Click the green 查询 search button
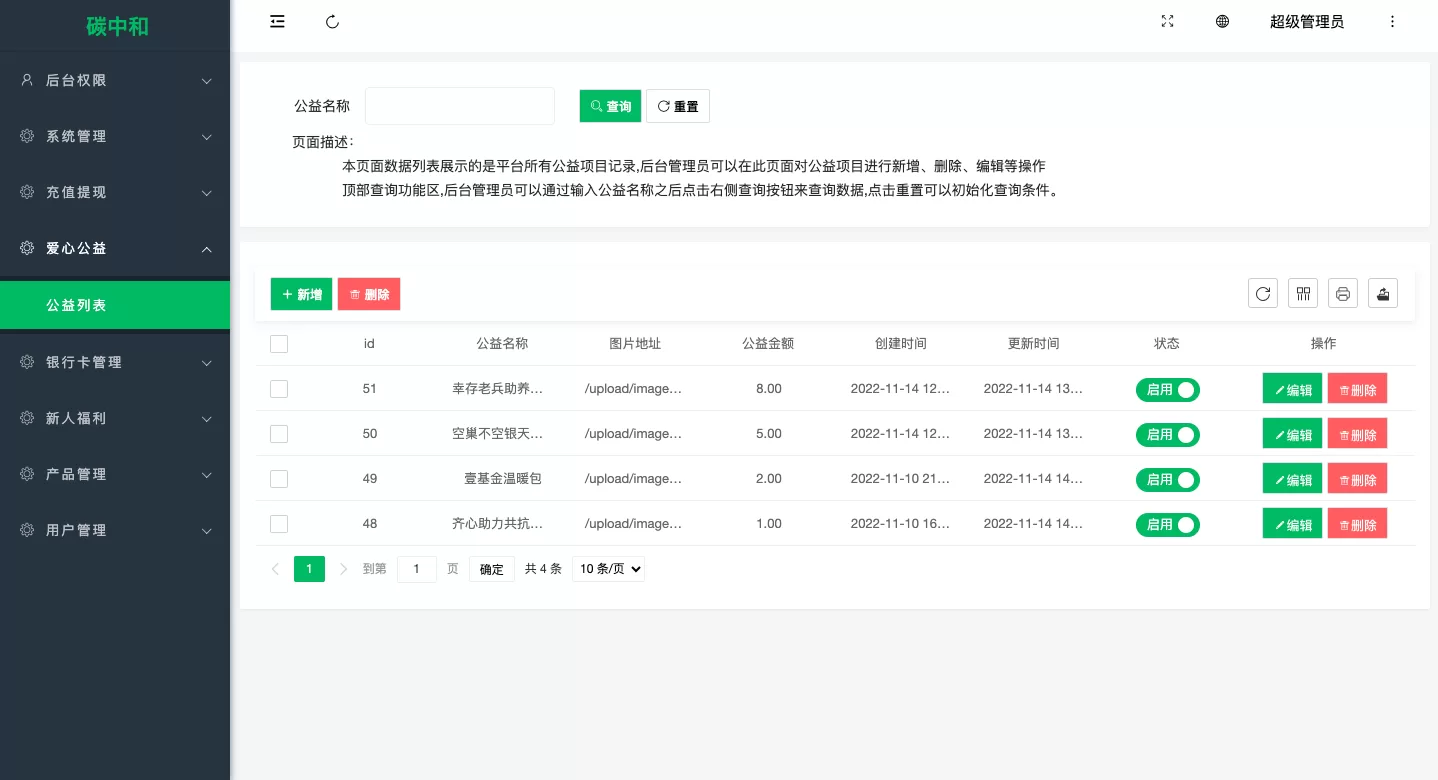 610,106
